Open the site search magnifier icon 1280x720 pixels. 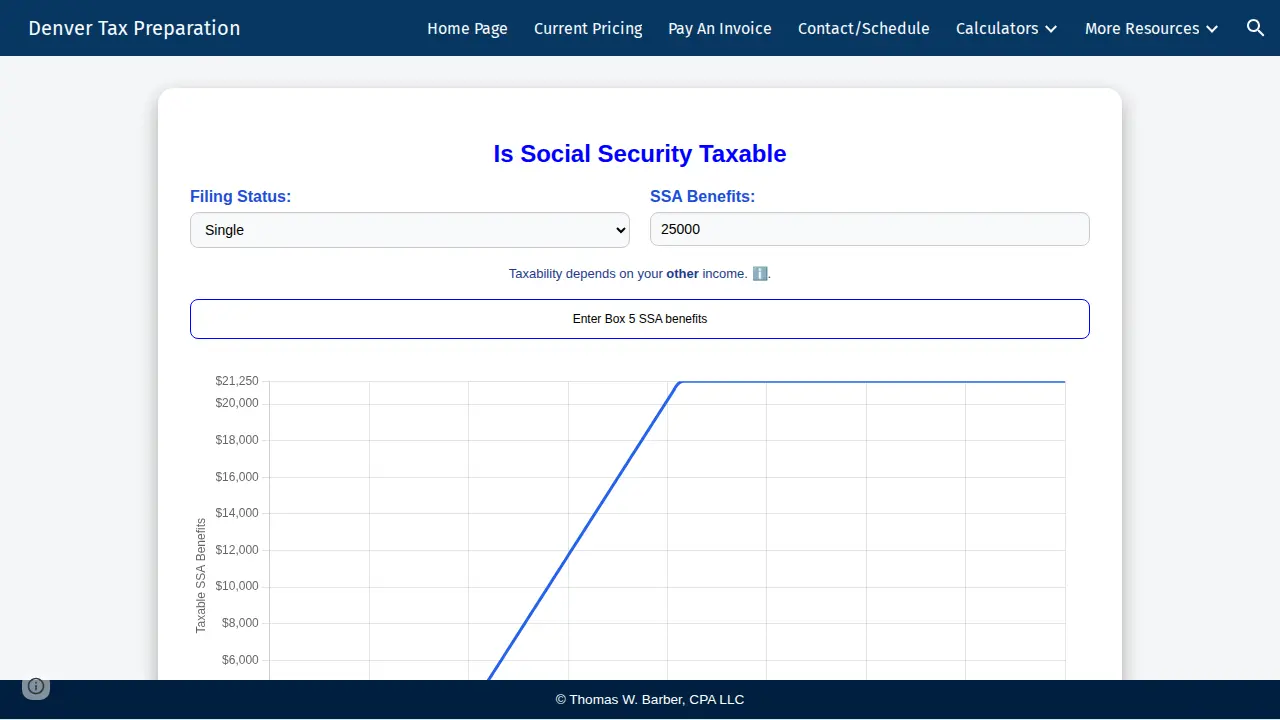tap(1256, 28)
